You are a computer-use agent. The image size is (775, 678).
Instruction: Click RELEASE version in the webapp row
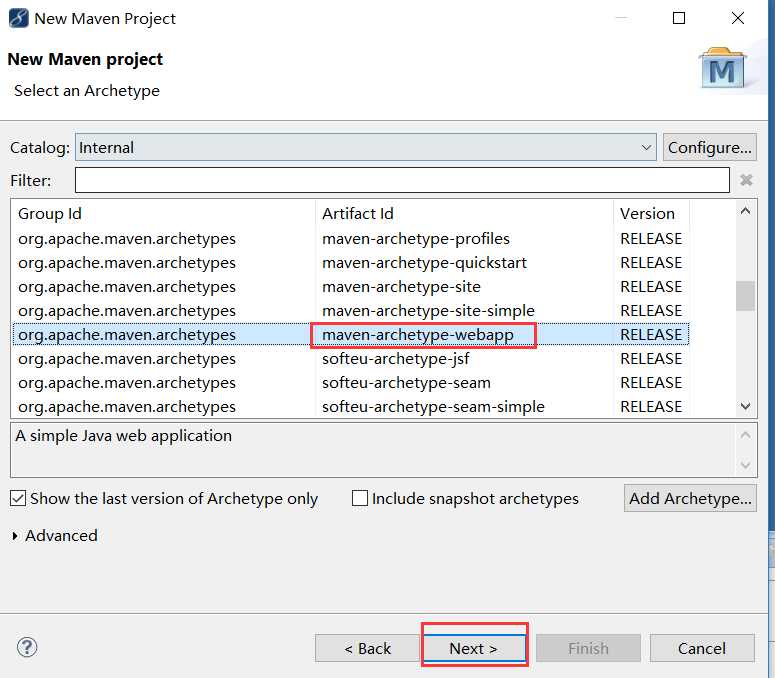(651, 335)
